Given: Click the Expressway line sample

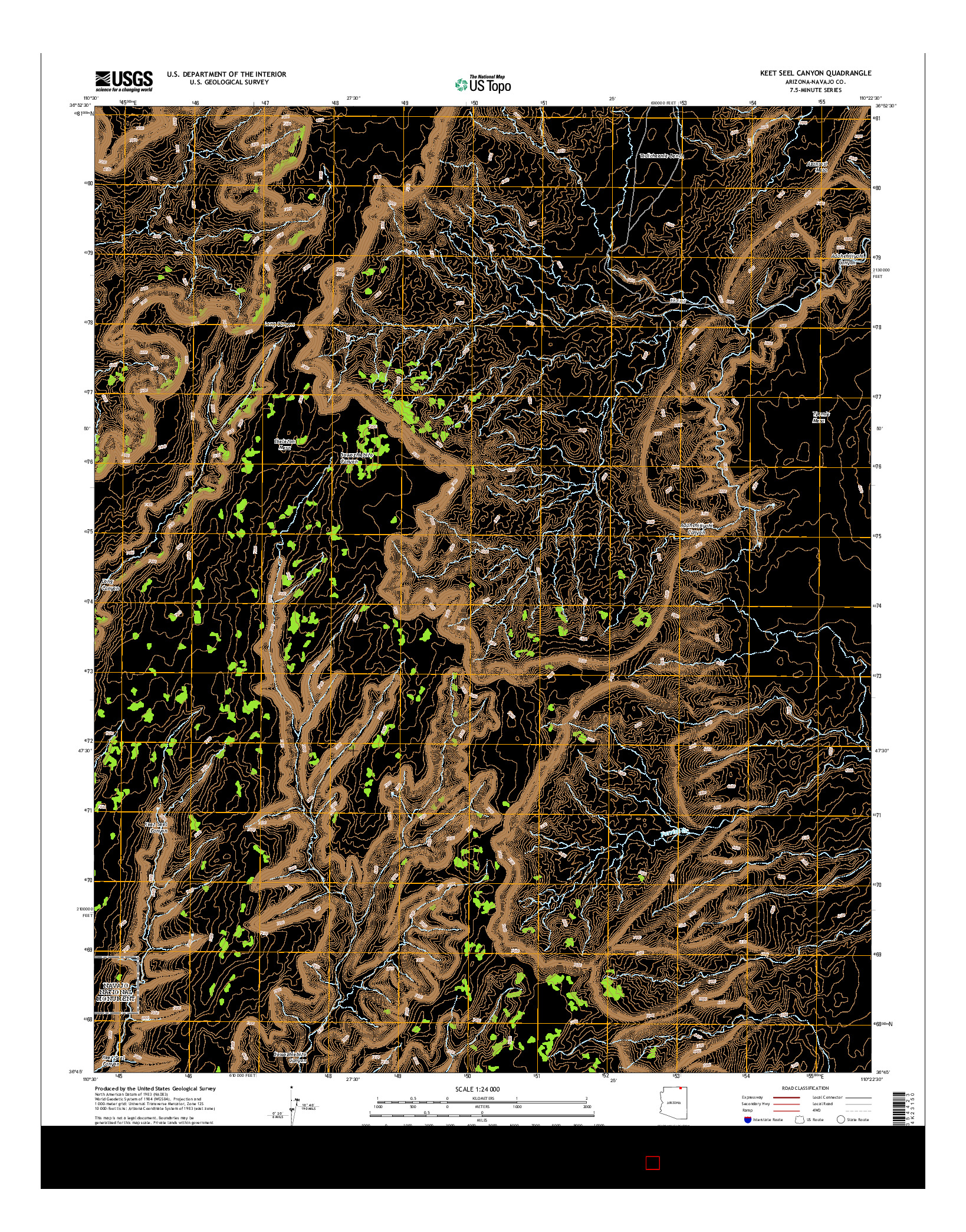Looking at the screenshot, I should click(x=786, y=1097).
